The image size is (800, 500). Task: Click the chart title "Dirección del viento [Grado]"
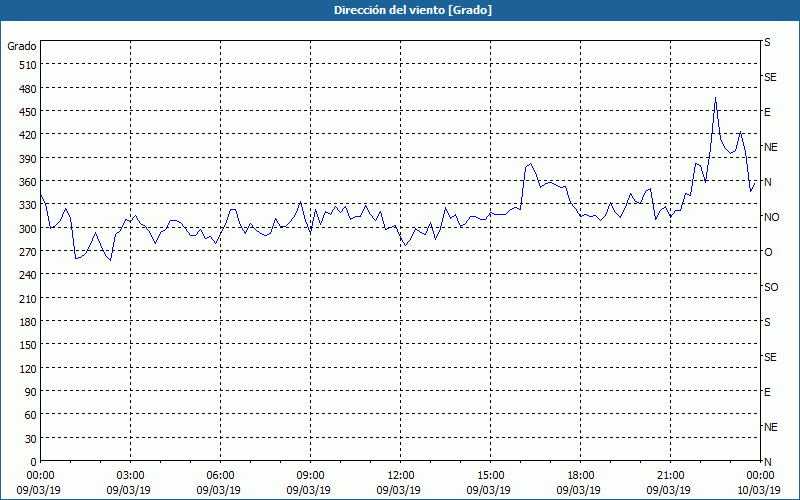[x=413, y=10]
